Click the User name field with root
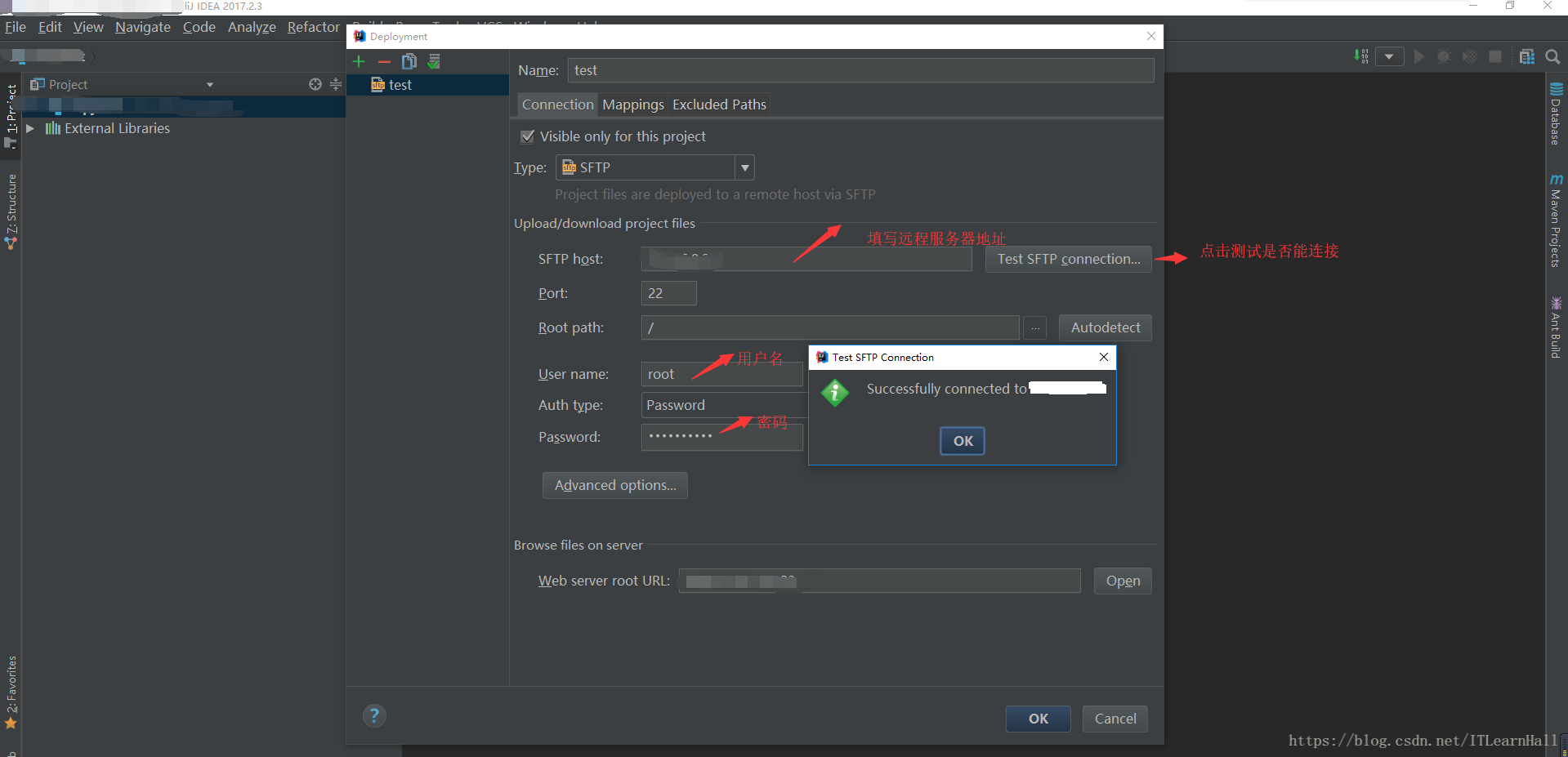 coord(721,374)
